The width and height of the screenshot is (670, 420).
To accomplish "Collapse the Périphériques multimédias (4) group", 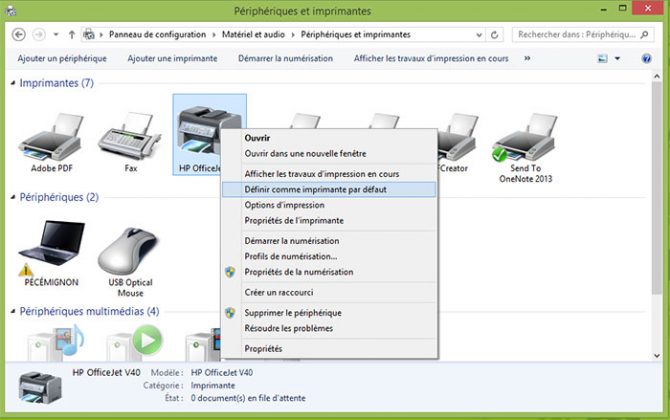I will 13,311.
